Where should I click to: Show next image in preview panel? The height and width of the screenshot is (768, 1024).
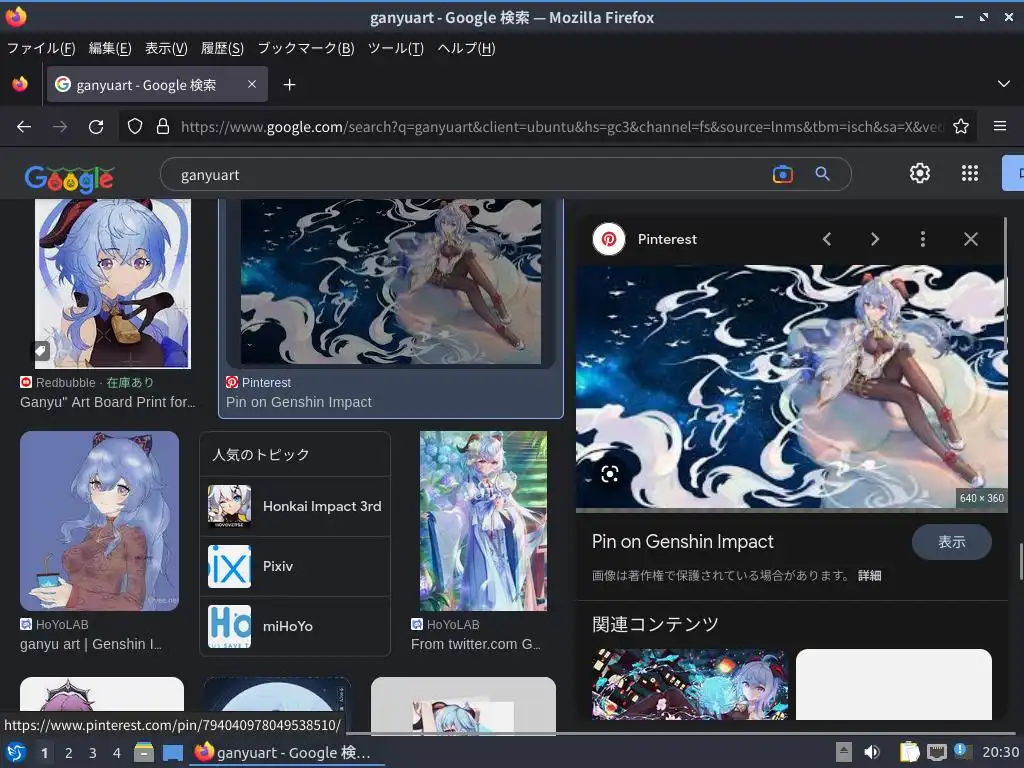click(x=874, y=239)
